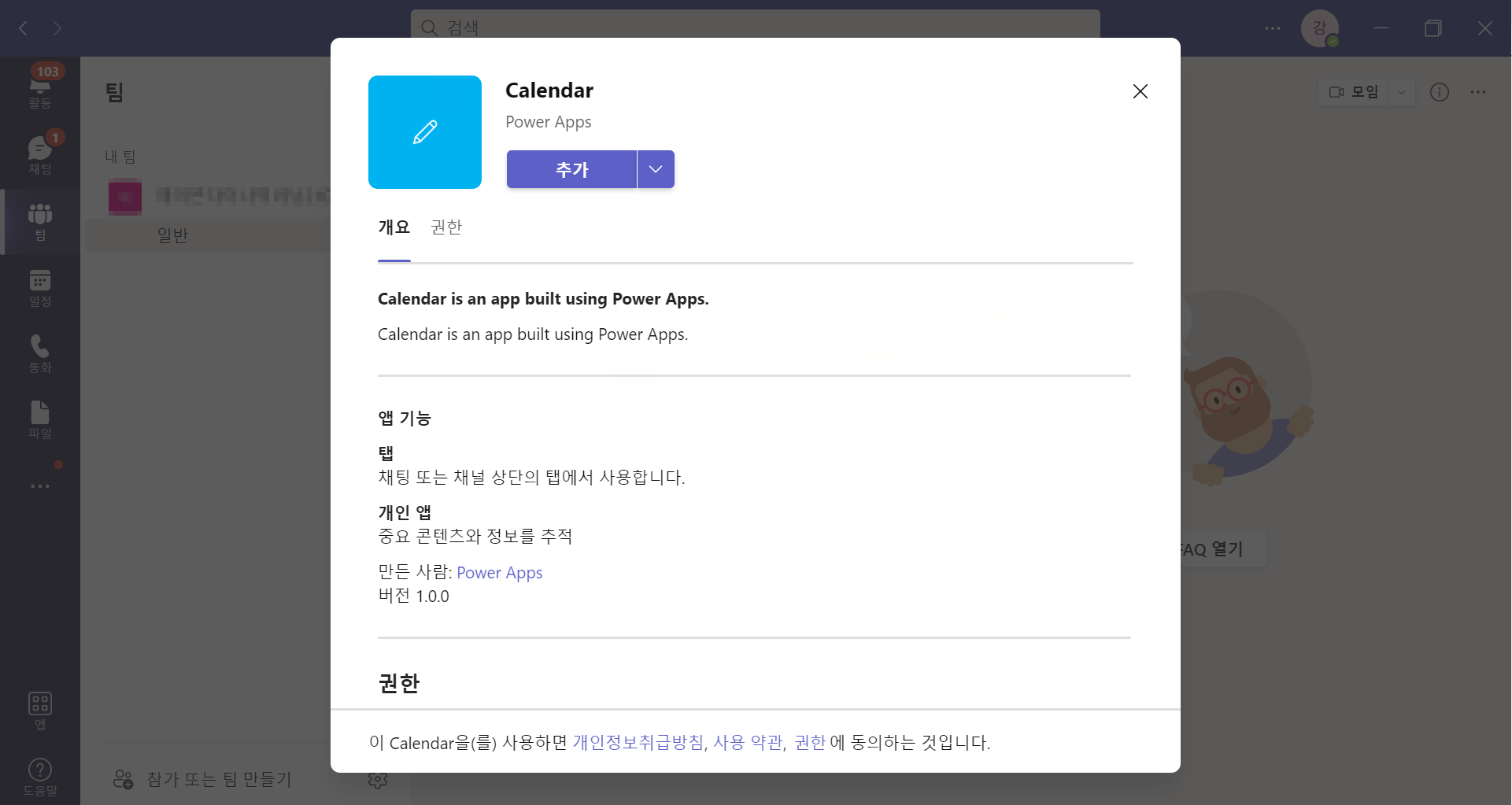
Task: Open the Power Apps creator link
Action: 500,573
